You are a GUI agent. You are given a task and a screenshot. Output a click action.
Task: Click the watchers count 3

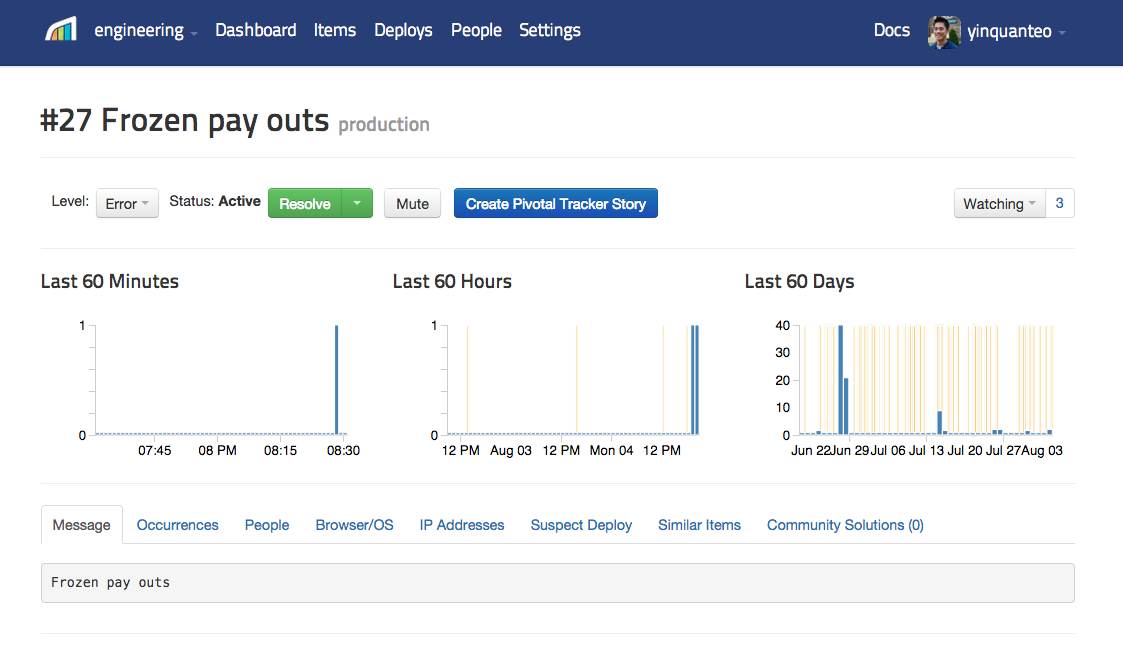click(x=1060, y=203)
